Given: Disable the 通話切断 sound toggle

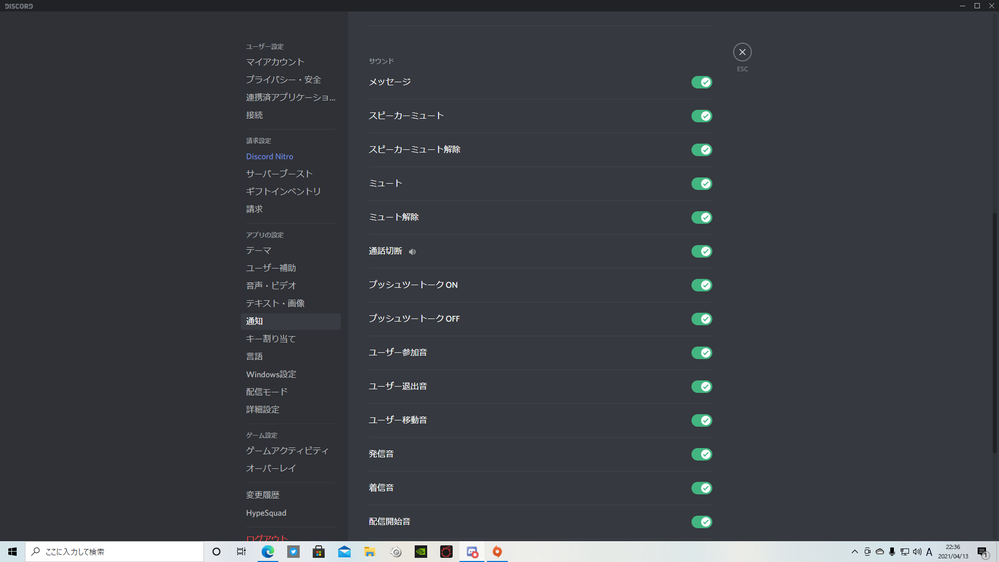Looking at the screenshot, I should point(701,251).
